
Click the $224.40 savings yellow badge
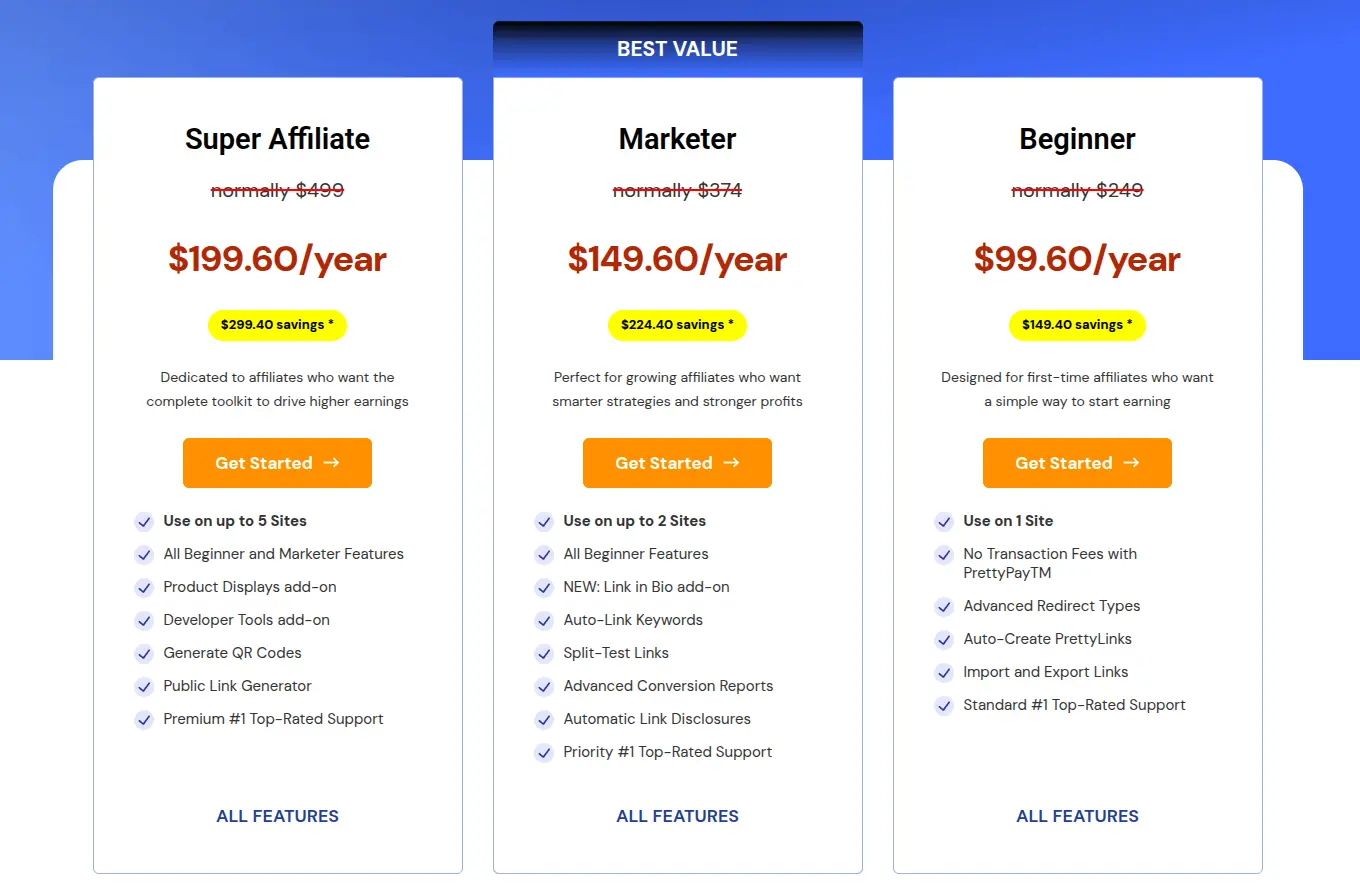tap(677, 325)
